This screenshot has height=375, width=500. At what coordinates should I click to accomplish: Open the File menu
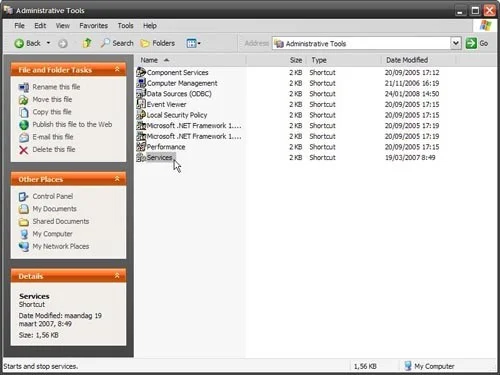pos(19,26)
